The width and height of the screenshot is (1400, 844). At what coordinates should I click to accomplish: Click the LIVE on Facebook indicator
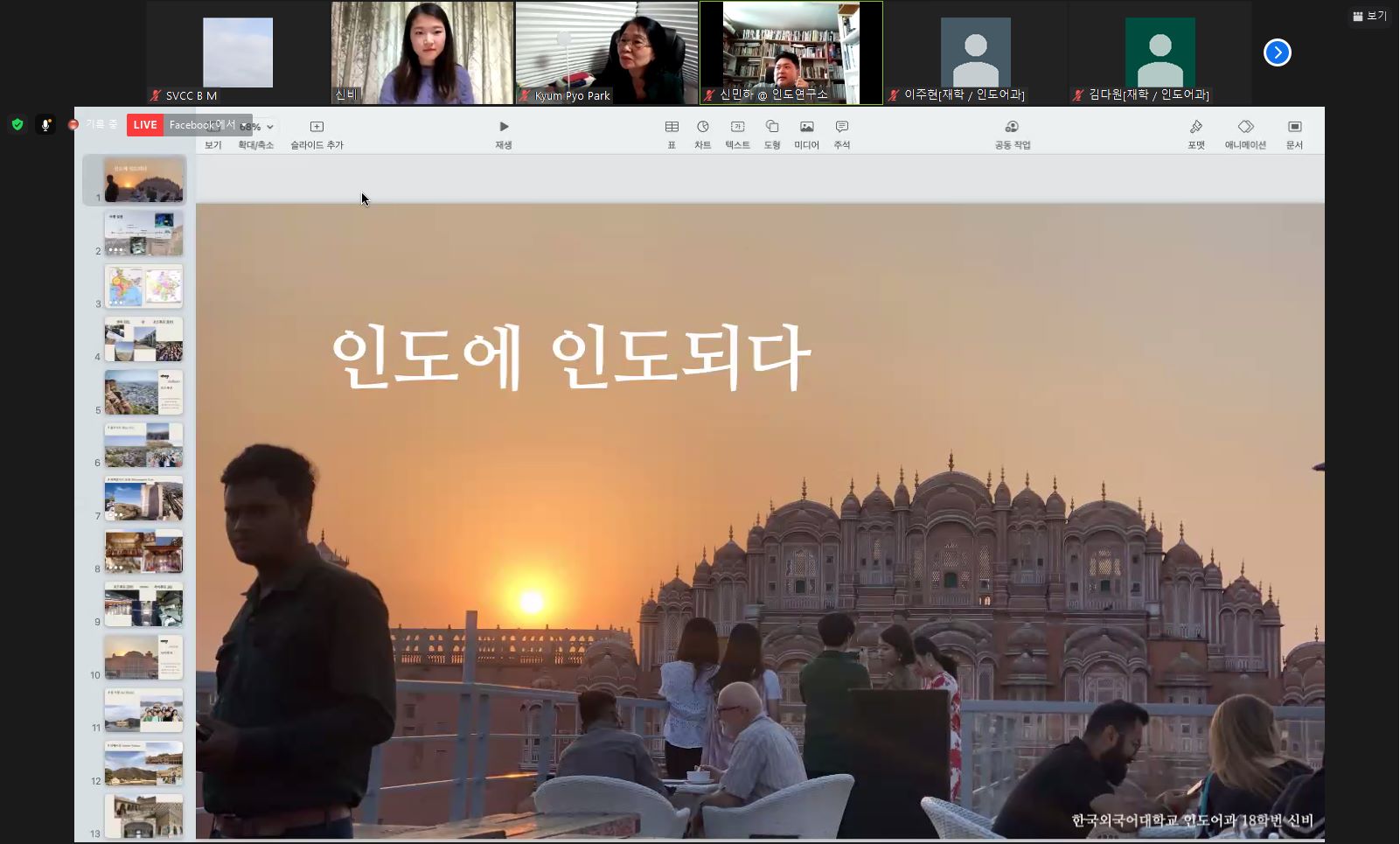pyautogui.click(x=145, y=125)
